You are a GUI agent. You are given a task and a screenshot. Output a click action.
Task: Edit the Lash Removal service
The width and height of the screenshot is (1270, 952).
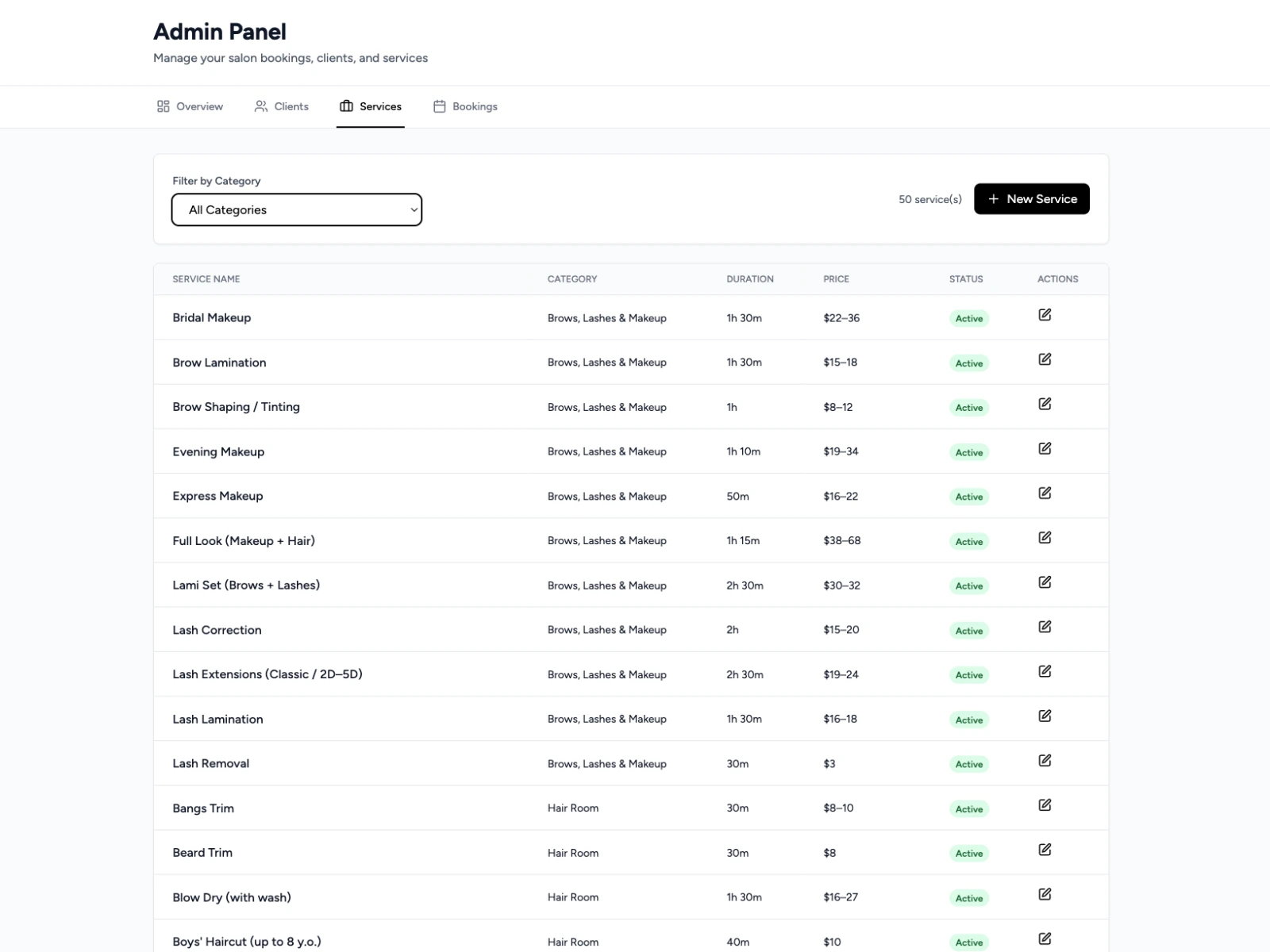pos(1045,760)
